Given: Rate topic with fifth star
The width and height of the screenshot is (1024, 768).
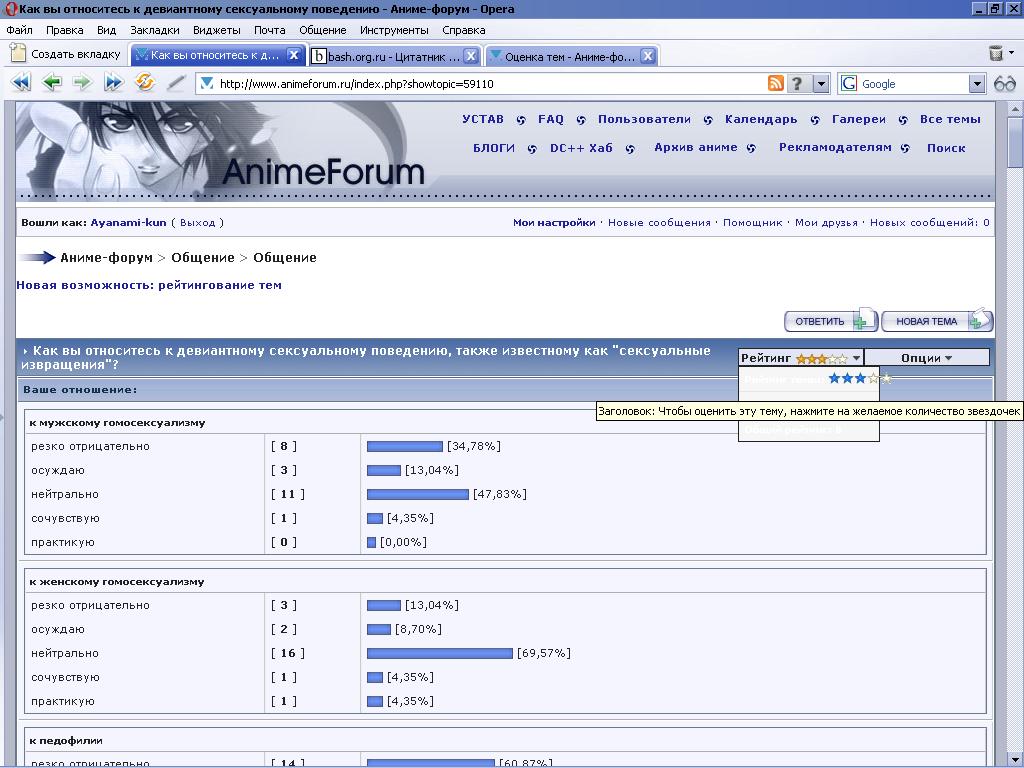Looking at the screenshot, I should [886, 378].
